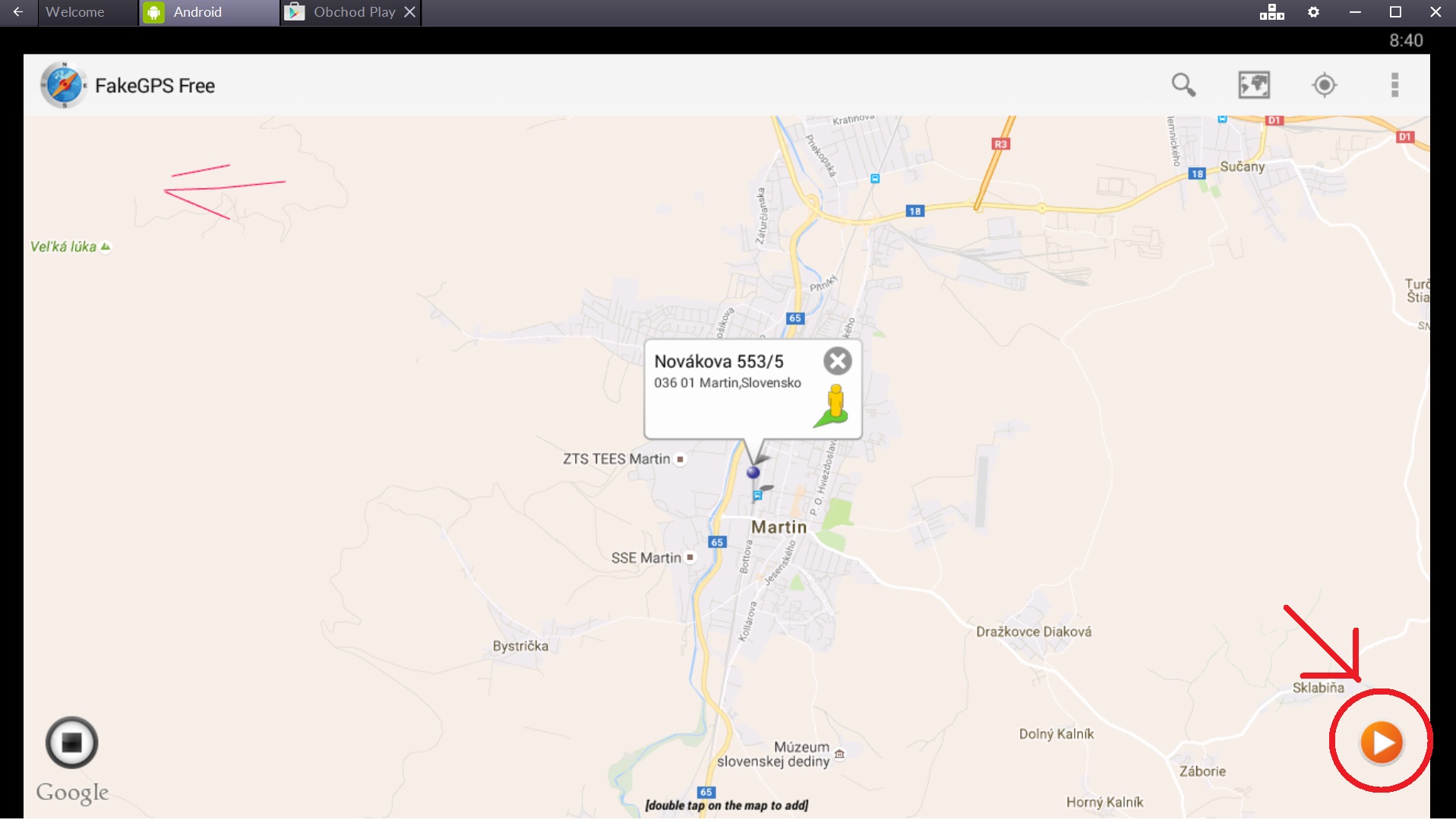Click the route 65 shield near Ptrnky
Viewport: 1456px width, 823px height.
tap(794, 318)
